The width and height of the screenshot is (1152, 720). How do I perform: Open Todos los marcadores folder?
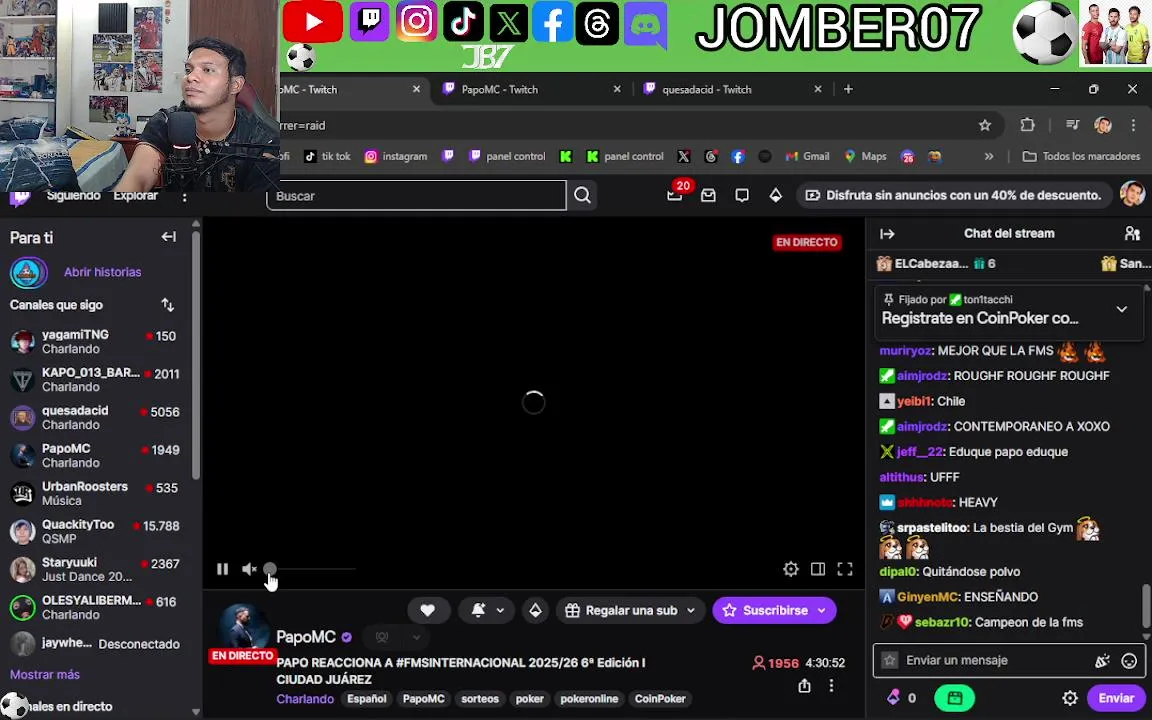pos(1081,156)
